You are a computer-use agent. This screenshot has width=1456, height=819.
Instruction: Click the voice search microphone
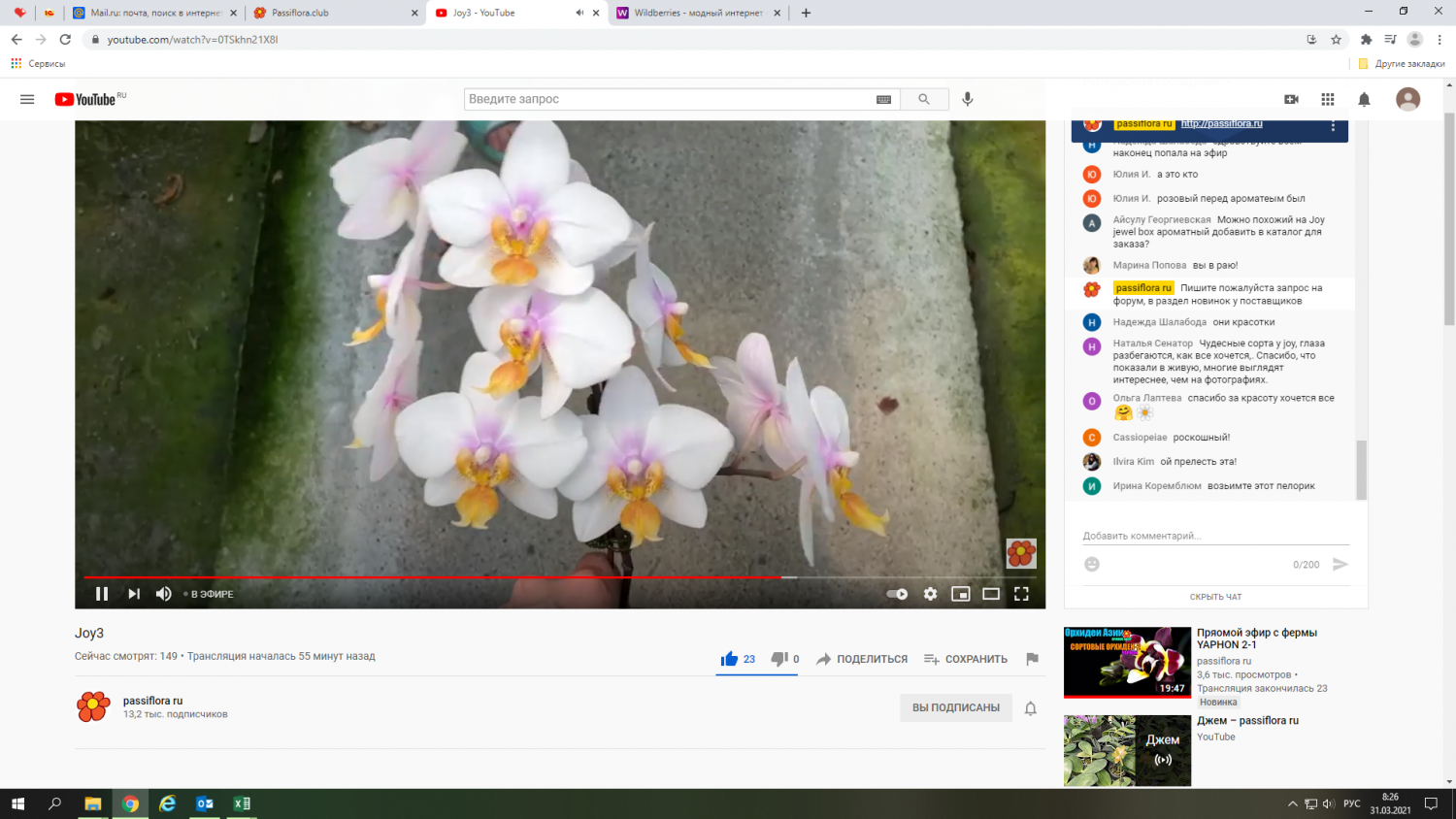pyautogui.click(x=968, y=99)
